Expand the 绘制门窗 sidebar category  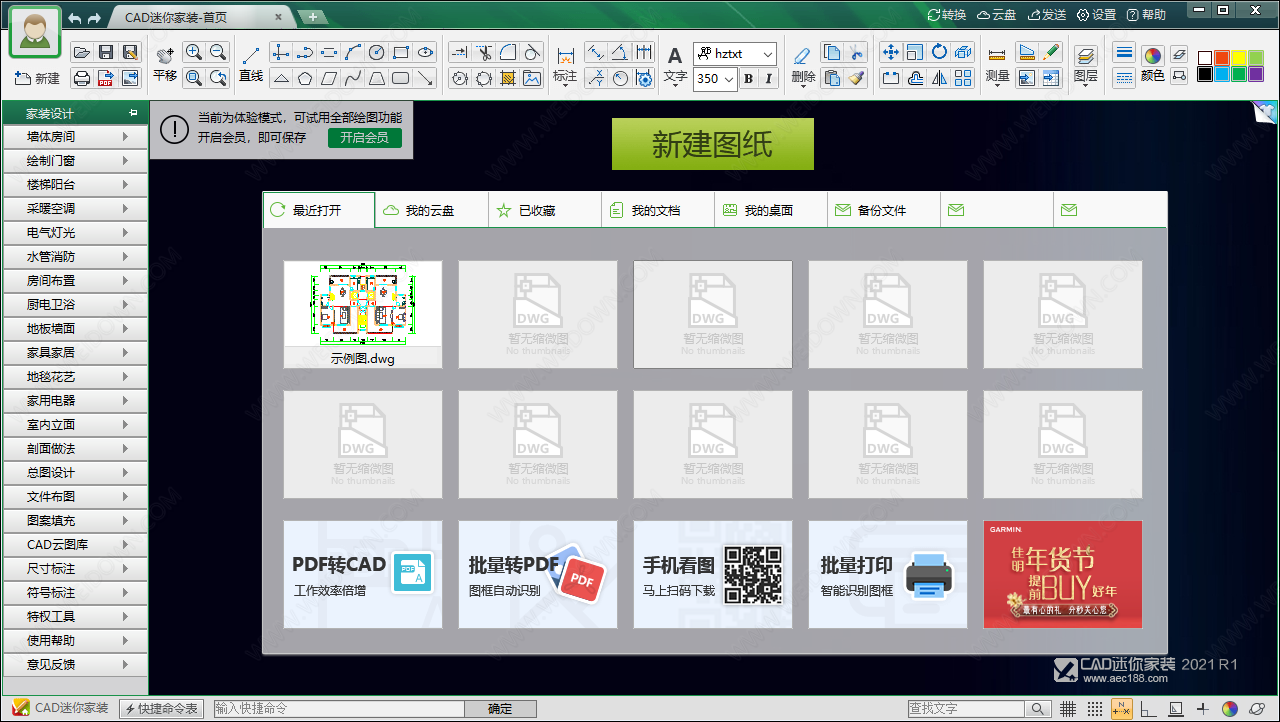(x=75, y=160)
